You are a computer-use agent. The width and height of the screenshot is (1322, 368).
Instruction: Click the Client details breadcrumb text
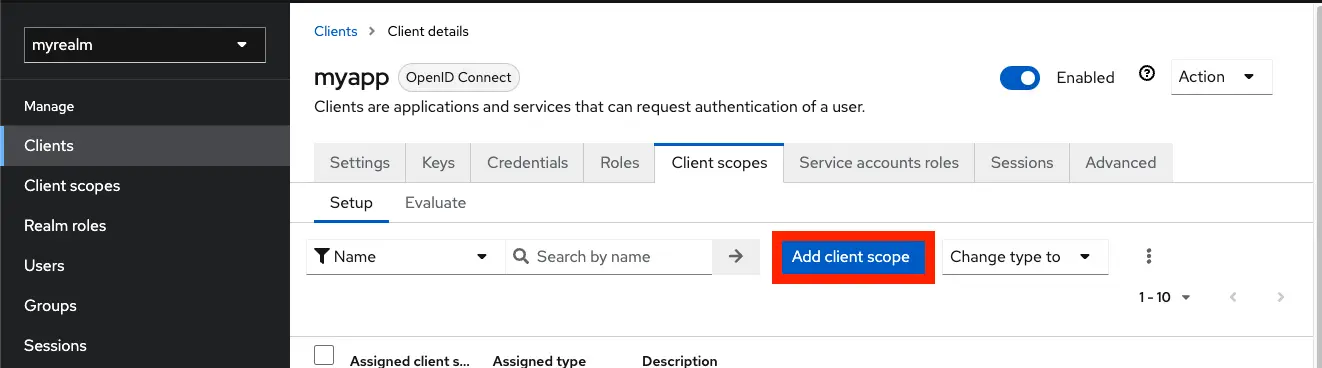(x=428, y=31)
